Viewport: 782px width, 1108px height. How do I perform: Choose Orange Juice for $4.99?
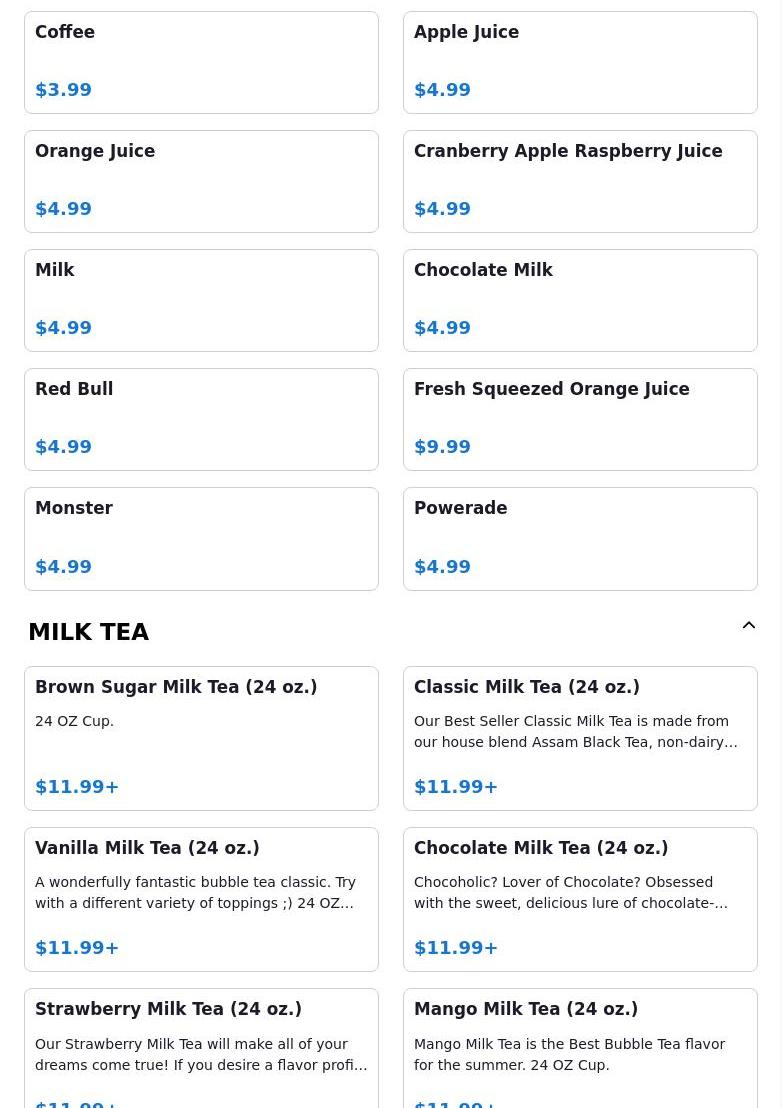point(201,182)
